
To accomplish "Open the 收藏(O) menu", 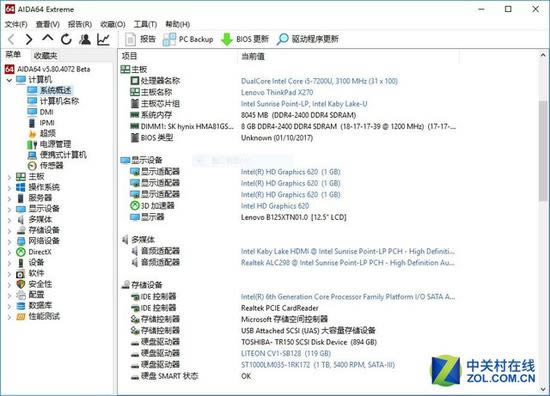I will (113, 24).
